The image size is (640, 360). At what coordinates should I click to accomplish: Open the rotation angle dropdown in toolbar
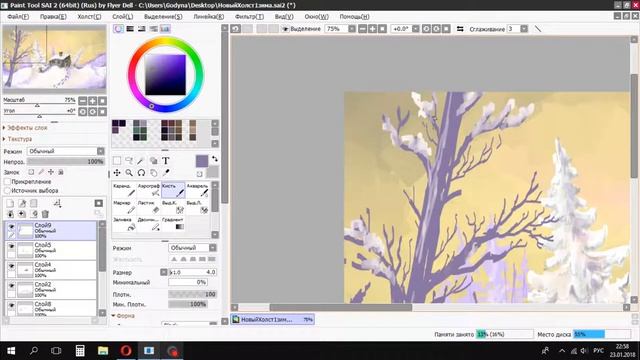click(415, 29)
